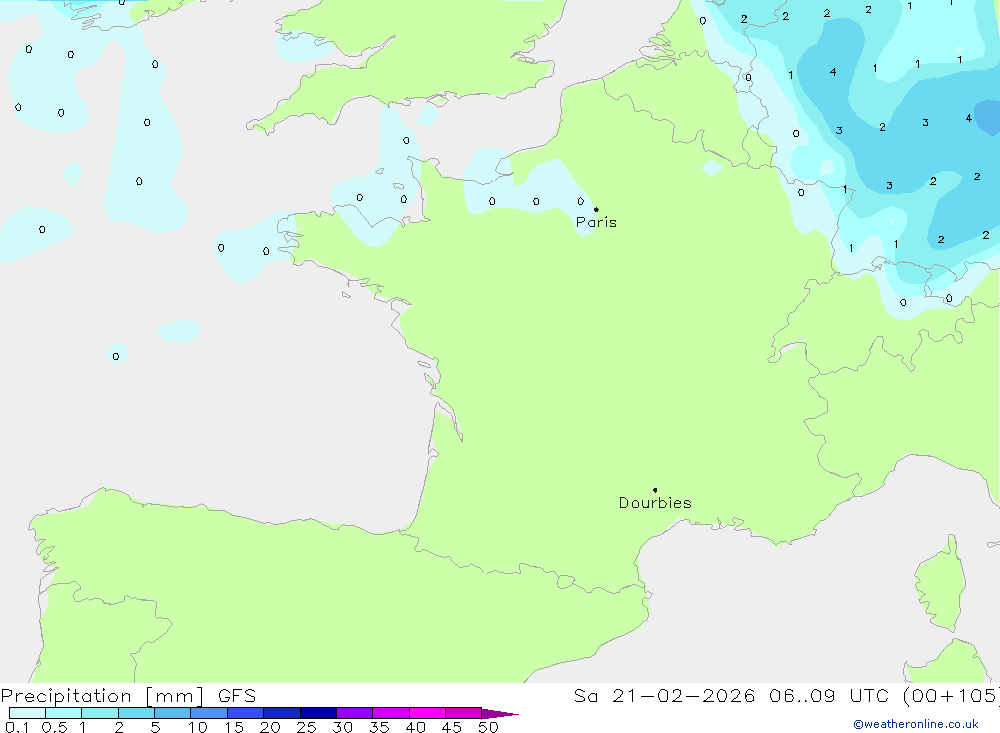Click the "GFS" model label
This screenshot has width=1000, height=733.
click(237, 696)
